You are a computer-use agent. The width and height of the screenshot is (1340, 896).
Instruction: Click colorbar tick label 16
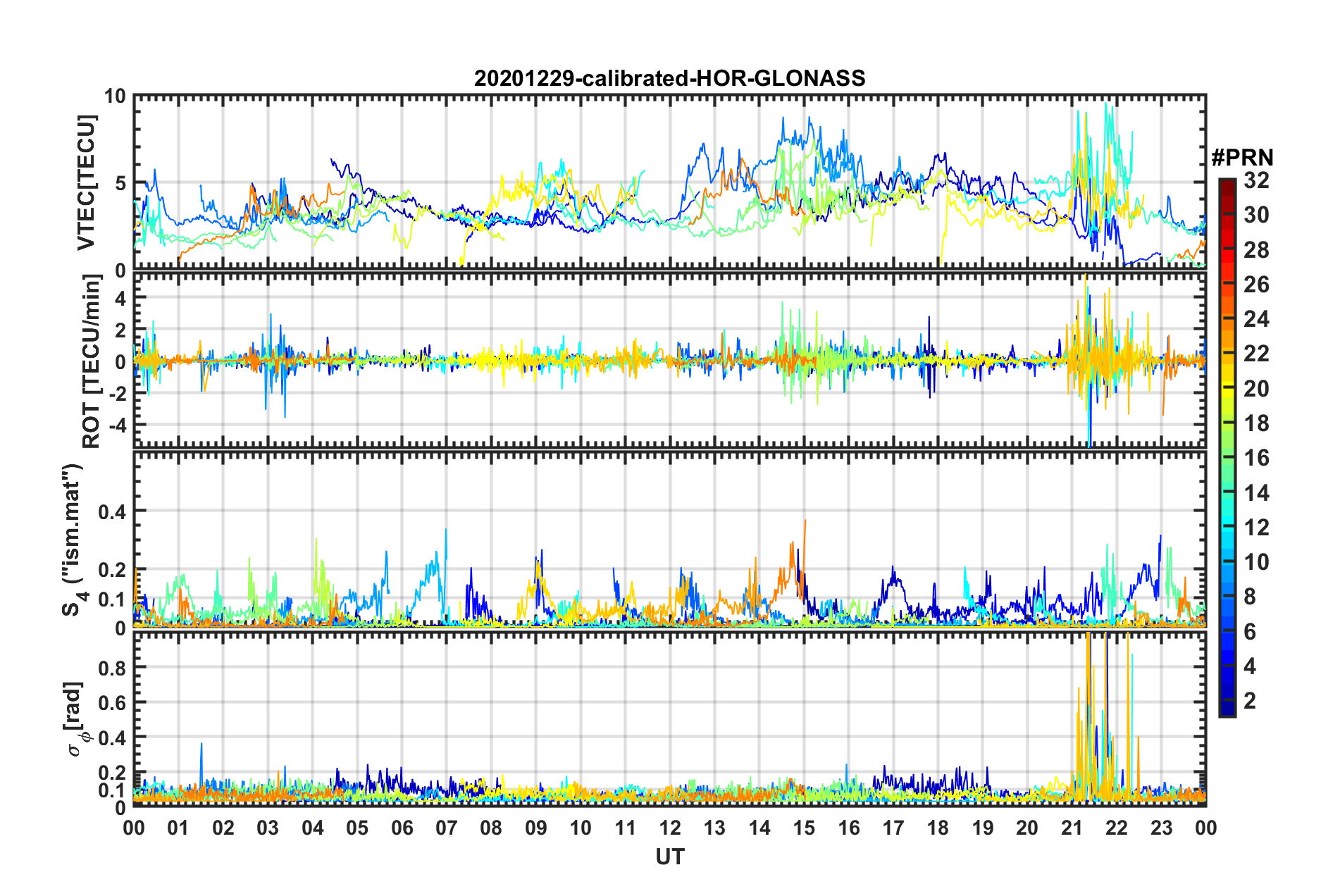pyautogui.click(x=1256, y=459)
